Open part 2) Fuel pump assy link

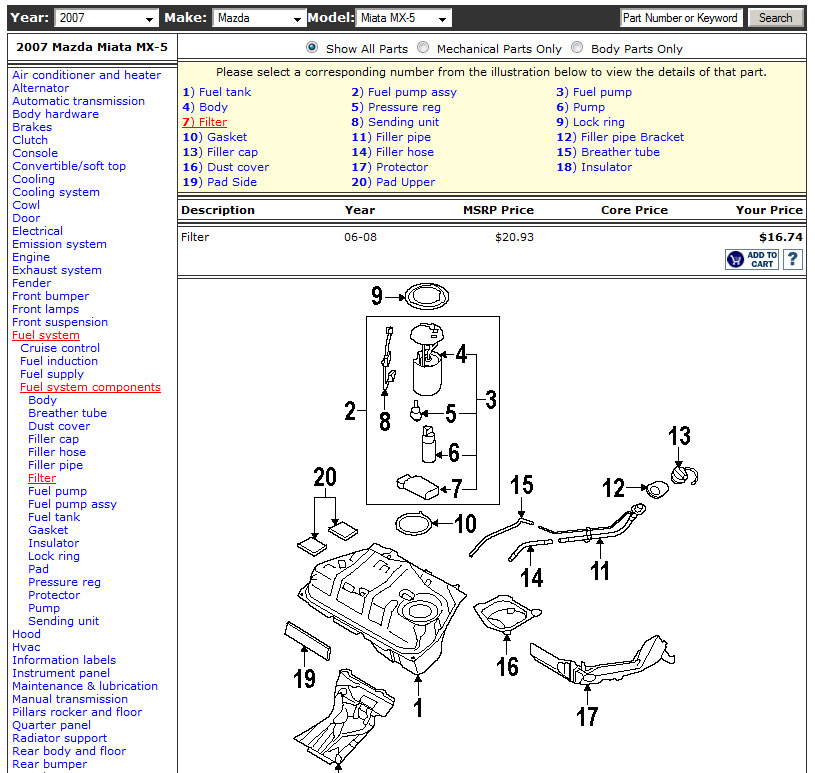point(404,92)
